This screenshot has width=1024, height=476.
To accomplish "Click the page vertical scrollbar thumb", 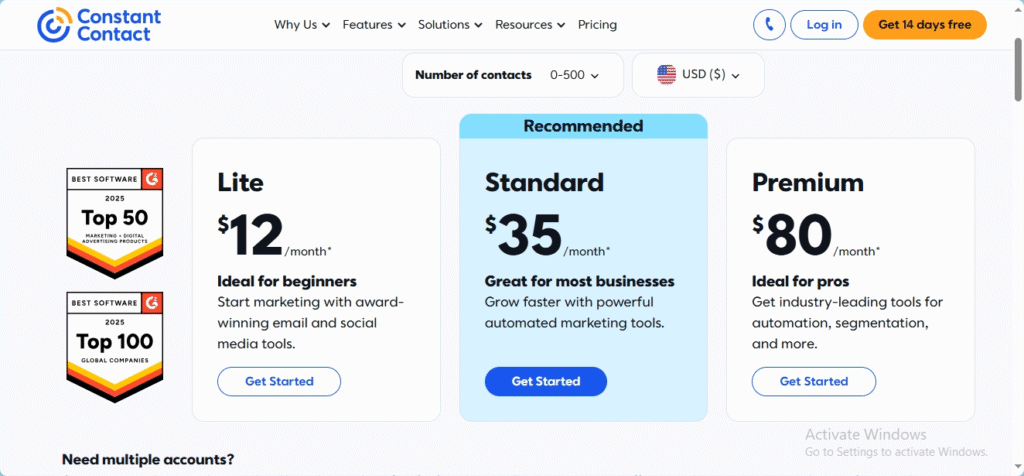I will [x=1017, y=70].
